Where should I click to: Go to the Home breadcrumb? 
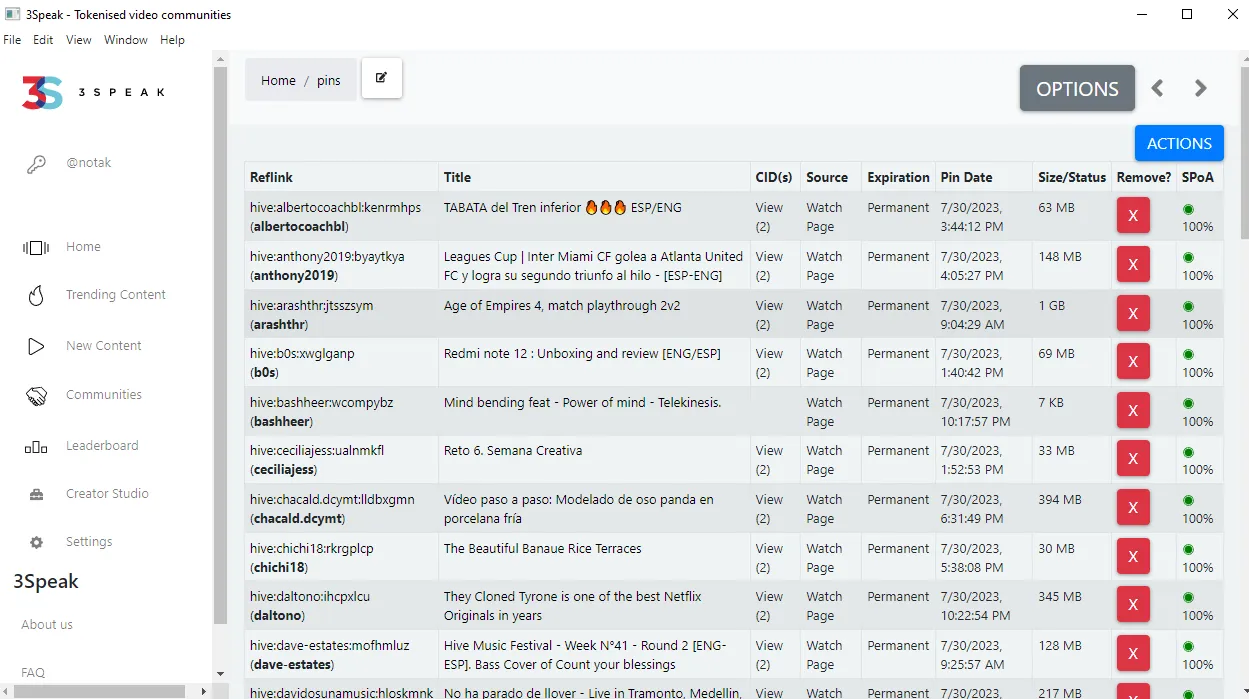pos(278,81)
